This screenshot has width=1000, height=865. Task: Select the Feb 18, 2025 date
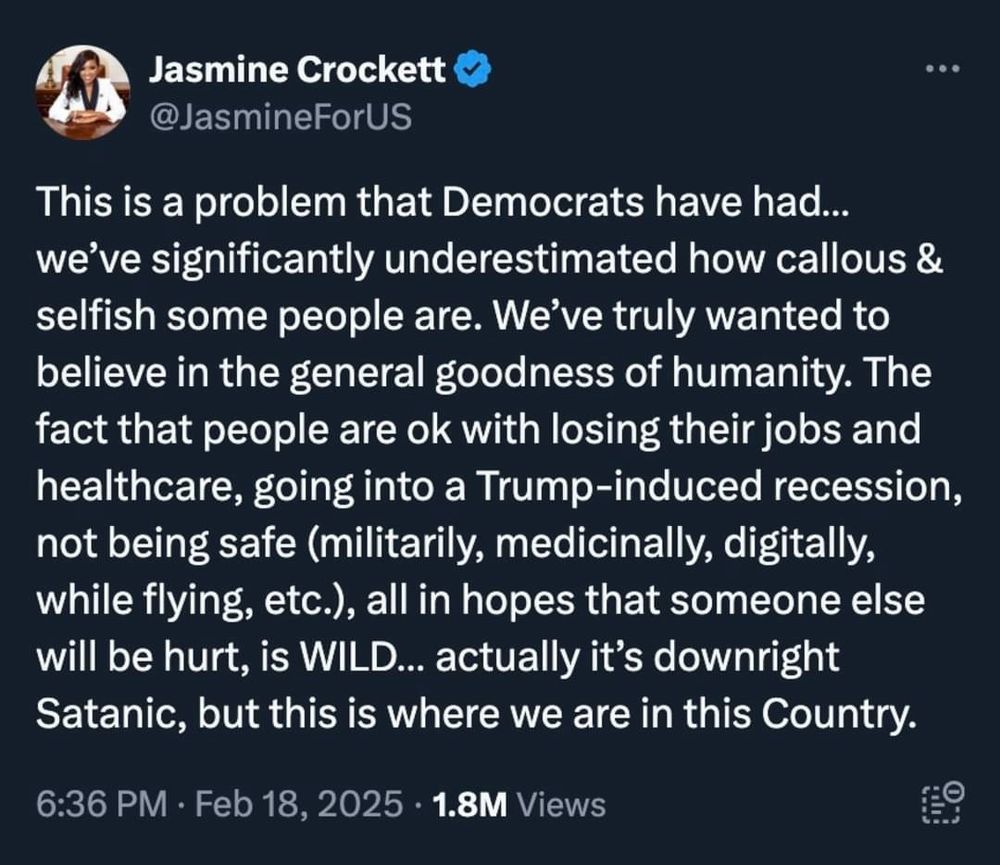[x=299, y=804]
